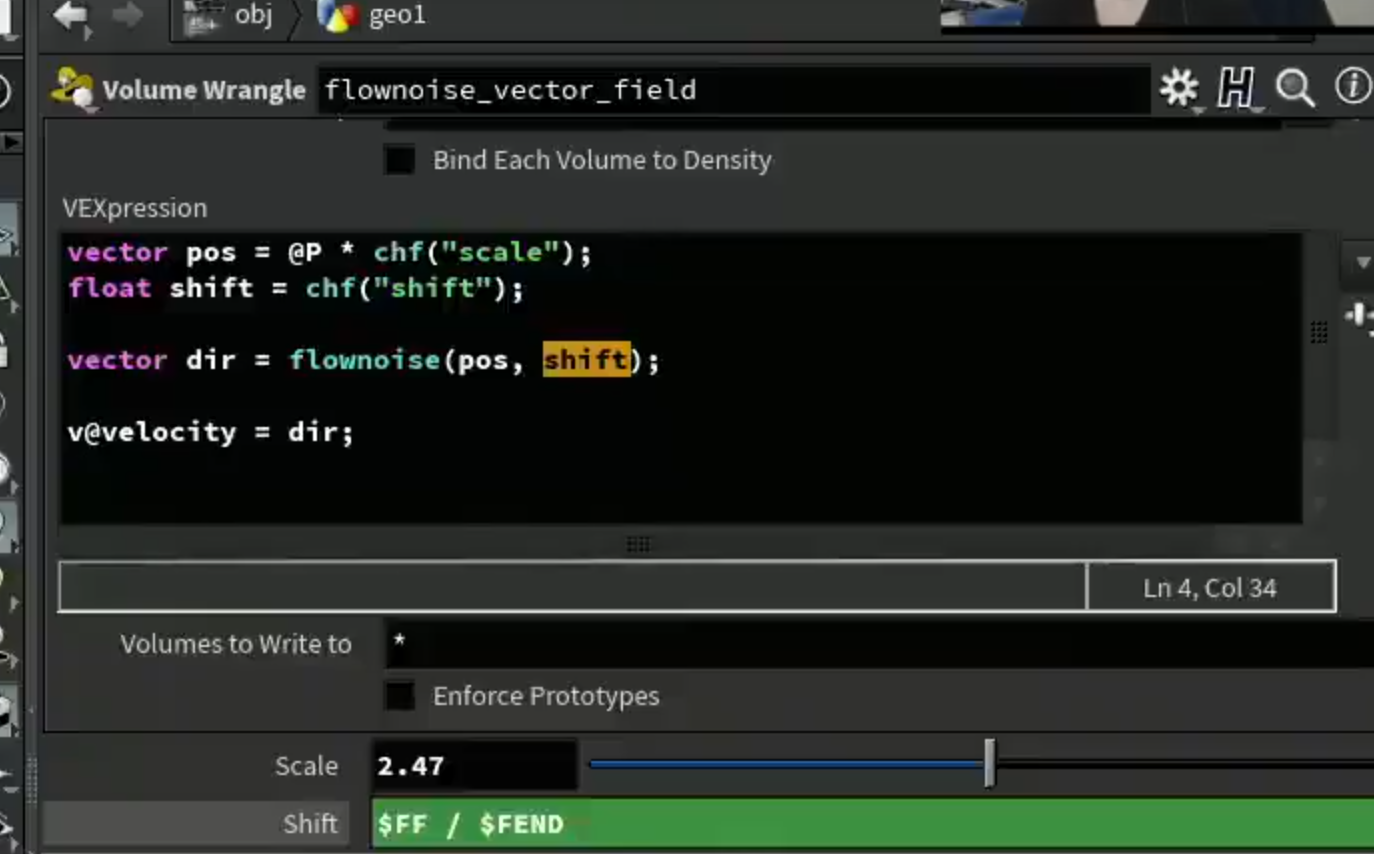Click the node name flownoise_vector_field field
1374x854 pixels.
point(735,90)
